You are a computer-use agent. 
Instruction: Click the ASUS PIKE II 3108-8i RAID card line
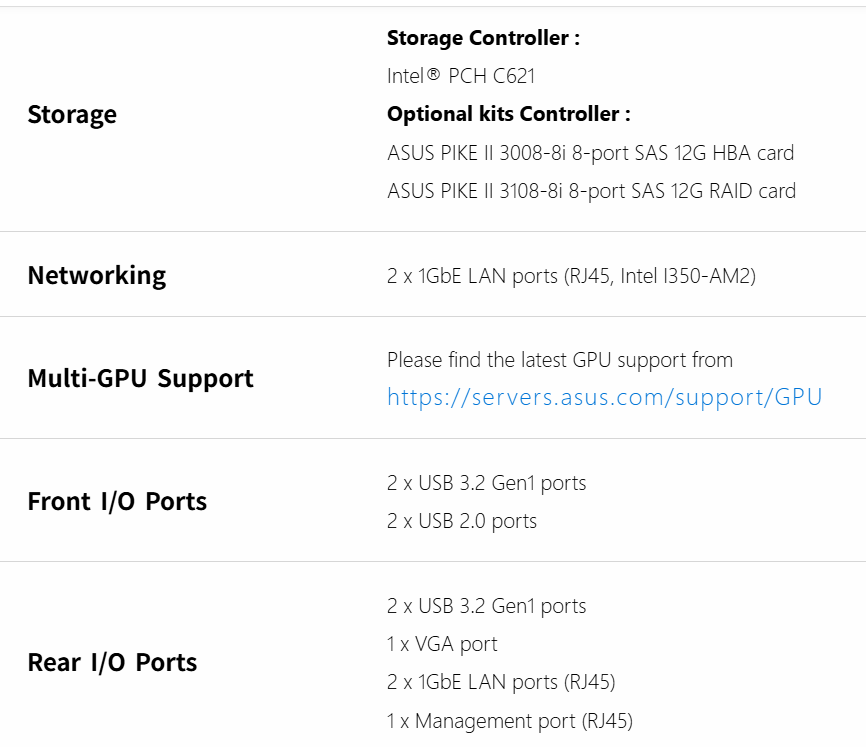[x=591, y=191]
